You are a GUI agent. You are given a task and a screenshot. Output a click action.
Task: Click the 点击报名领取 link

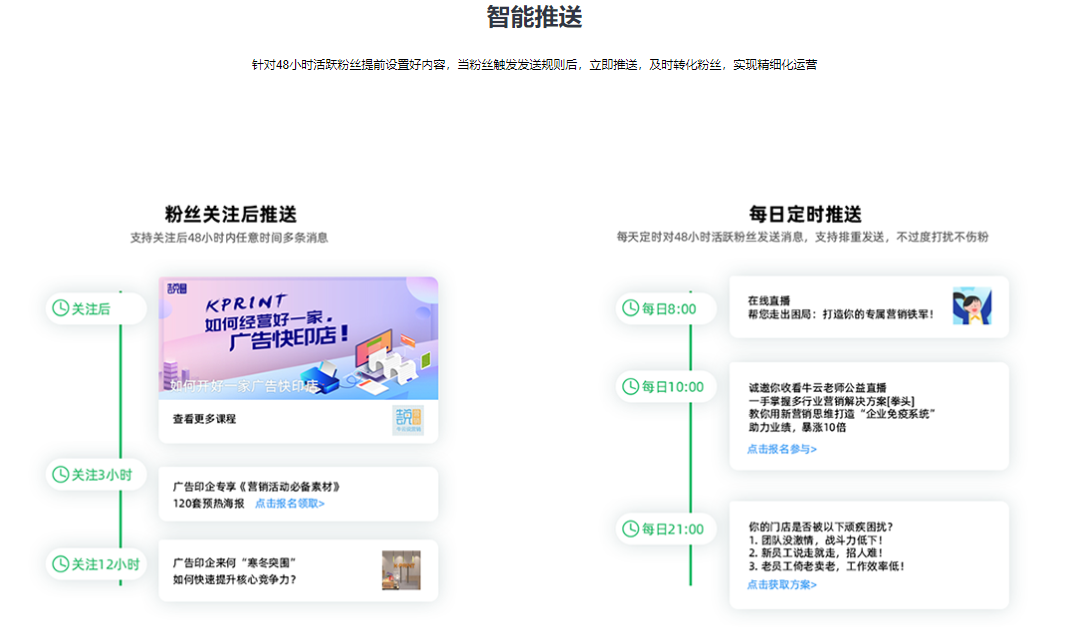(290, 504)
